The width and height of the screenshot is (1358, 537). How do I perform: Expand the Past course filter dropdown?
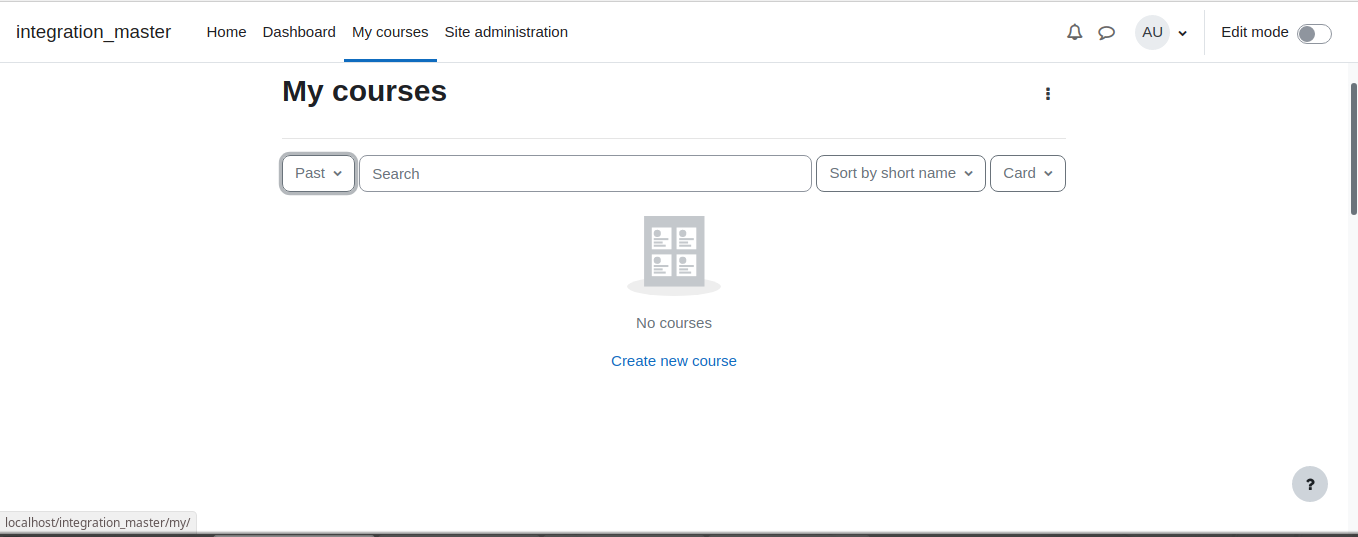(319, 173)
